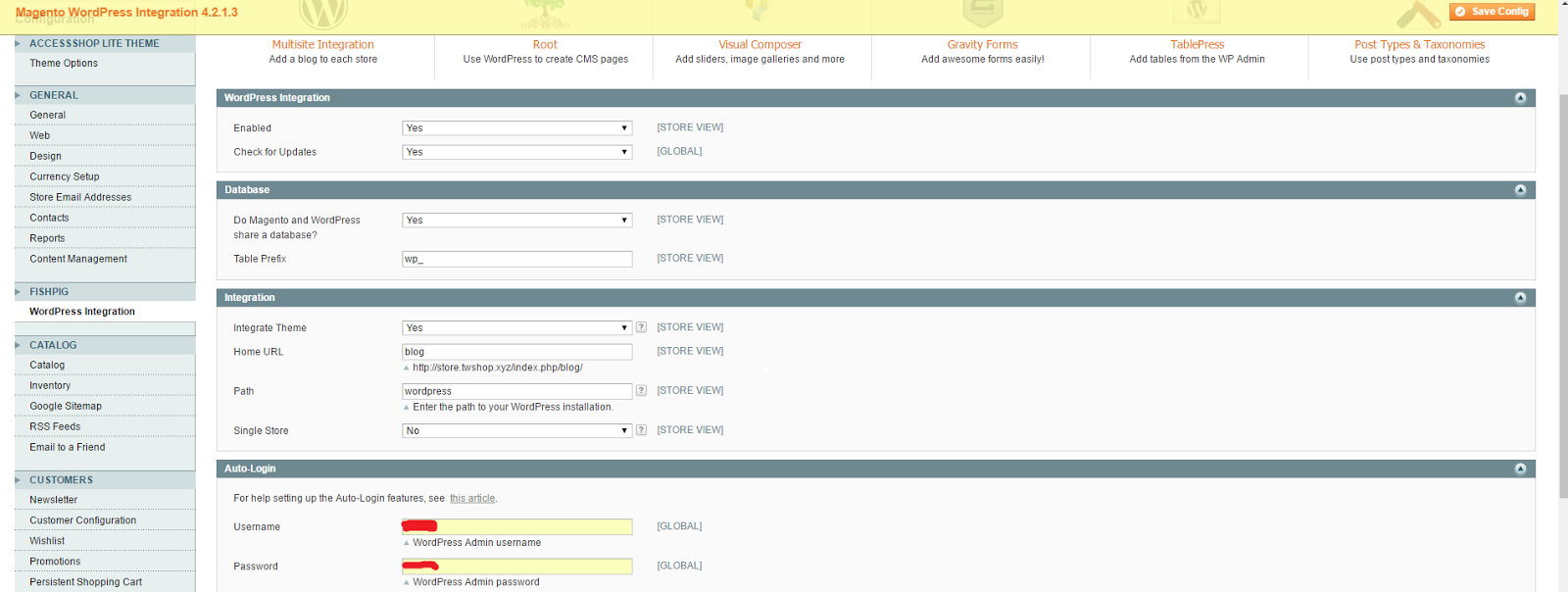Open Persistent Shopping Cart tab
This screenshot has width=1568, height=592.
pos(86,581)
